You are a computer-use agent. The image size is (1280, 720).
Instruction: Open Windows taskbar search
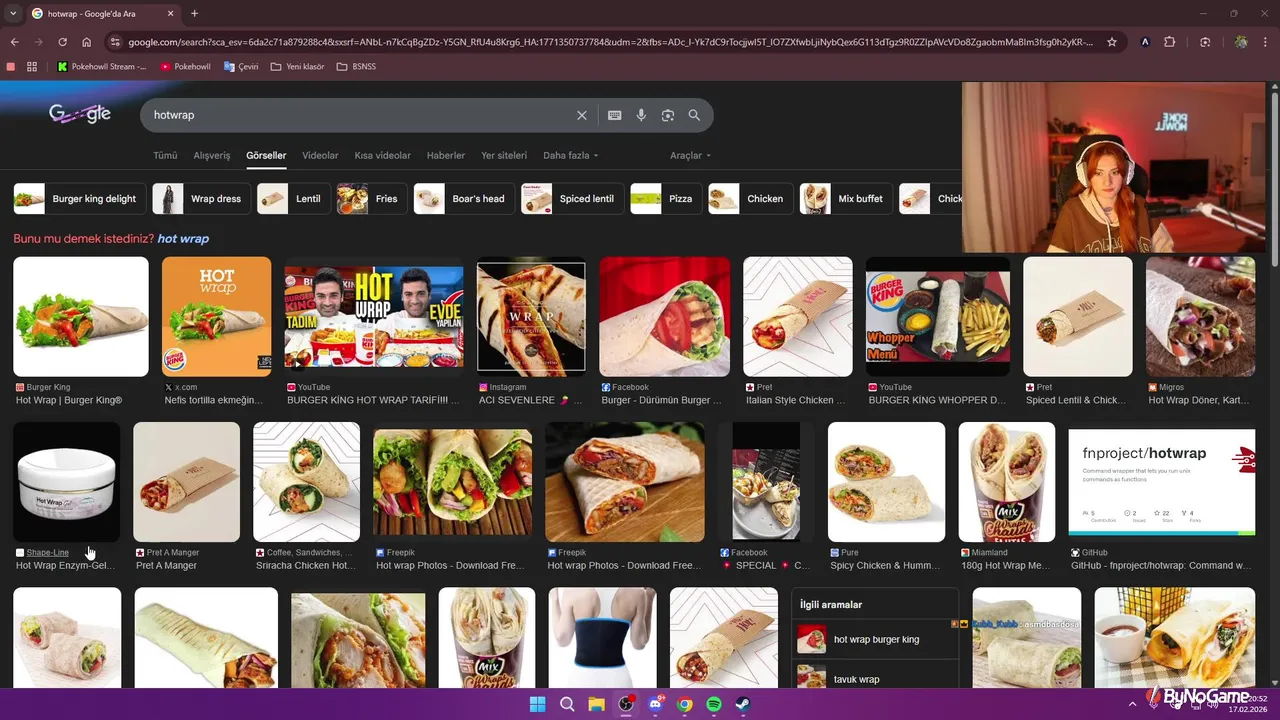point(567,704)
